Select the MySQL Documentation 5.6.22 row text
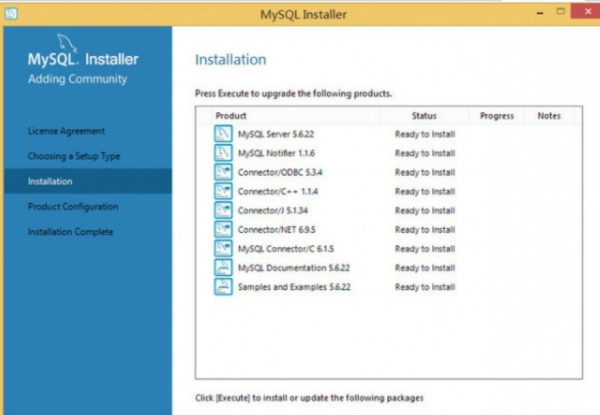 click(x=294, y=268)
